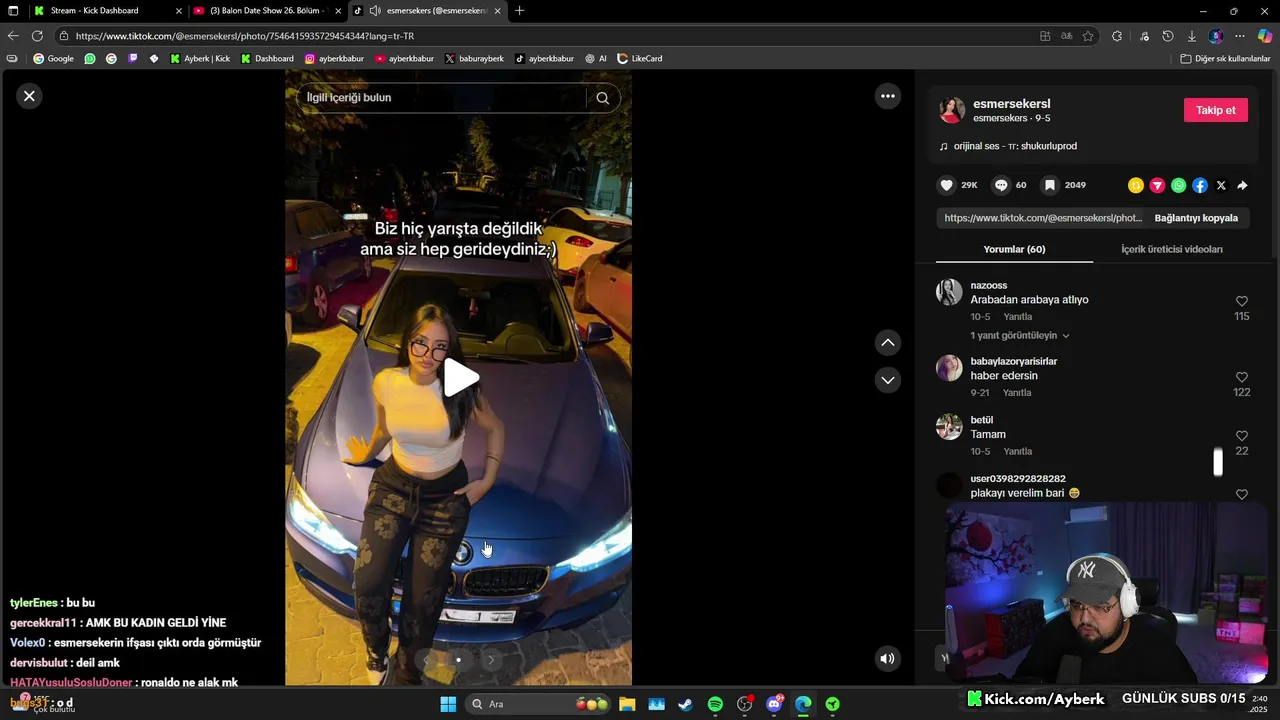
Task: Open Steam from taskbar
Action: [x=685, y=704]
